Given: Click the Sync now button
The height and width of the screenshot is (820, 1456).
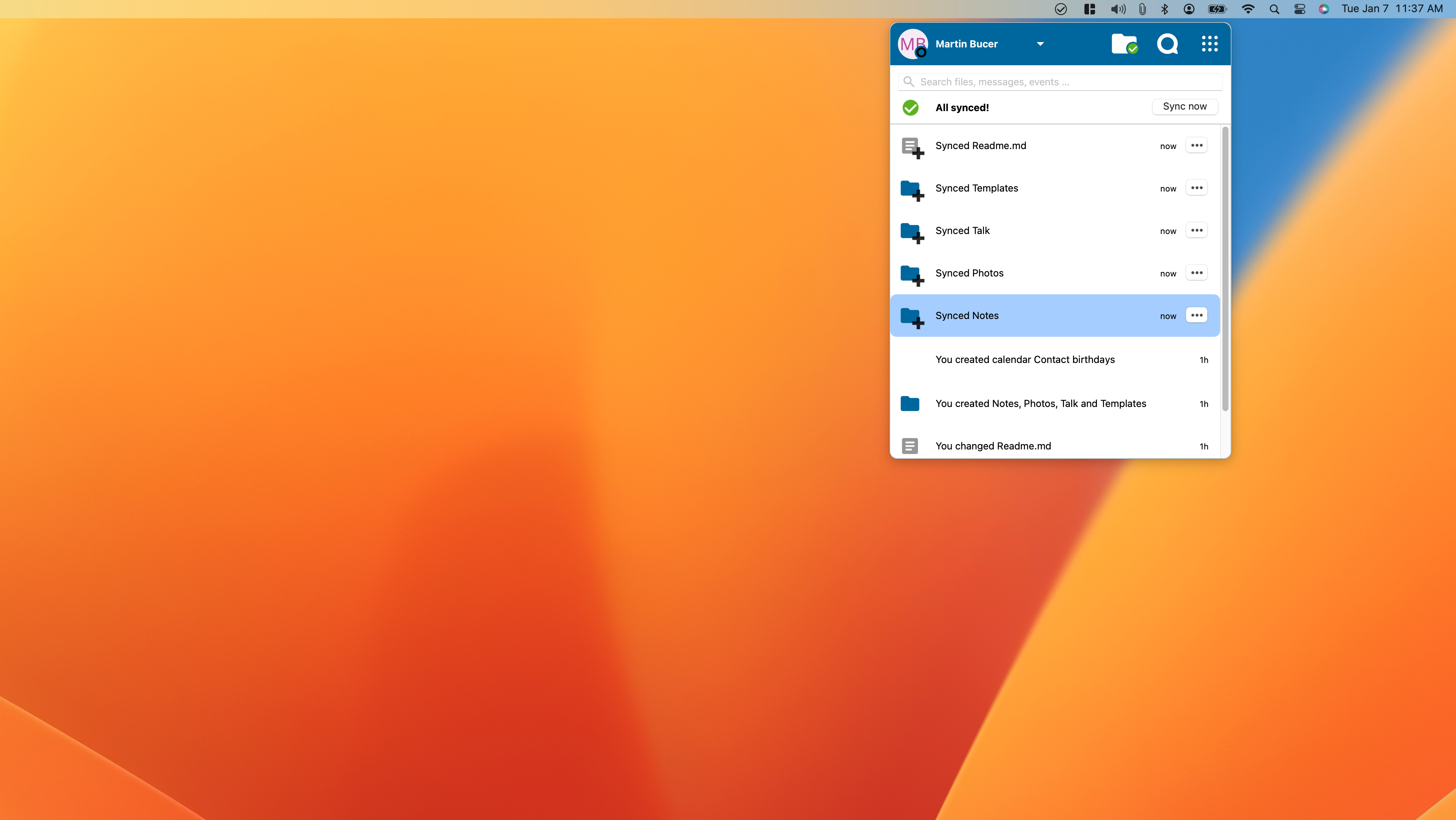Looking at the screenshot, I should tap(1185, 106).
